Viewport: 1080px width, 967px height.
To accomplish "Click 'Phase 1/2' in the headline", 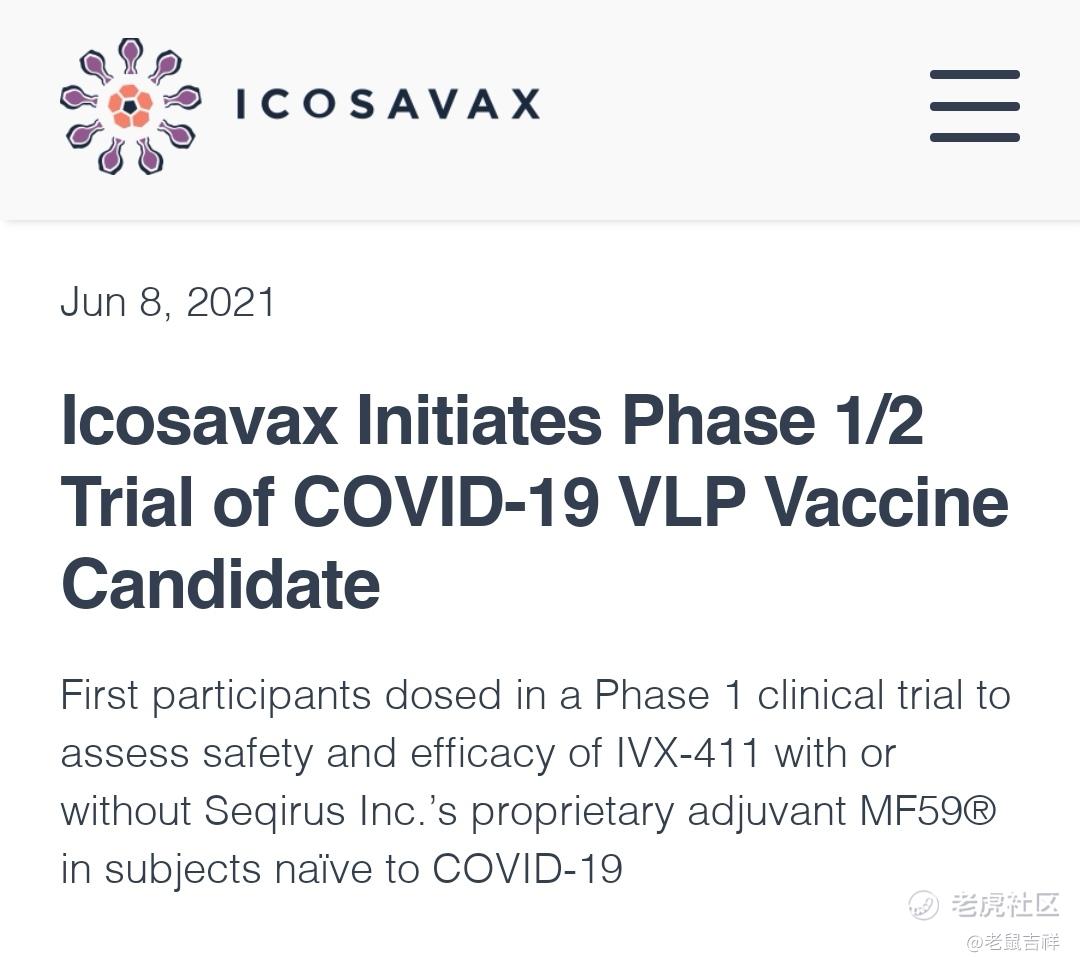I will (x=772, y=419).
